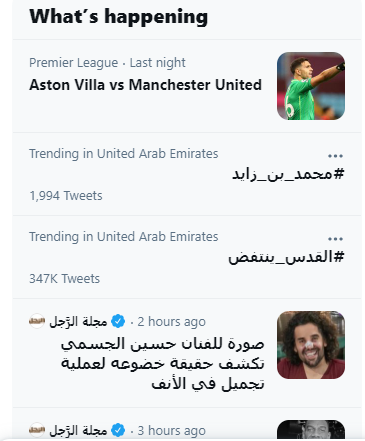Click the 347K Tweets count
Screen dimensions: 365x441
[65, 279]
